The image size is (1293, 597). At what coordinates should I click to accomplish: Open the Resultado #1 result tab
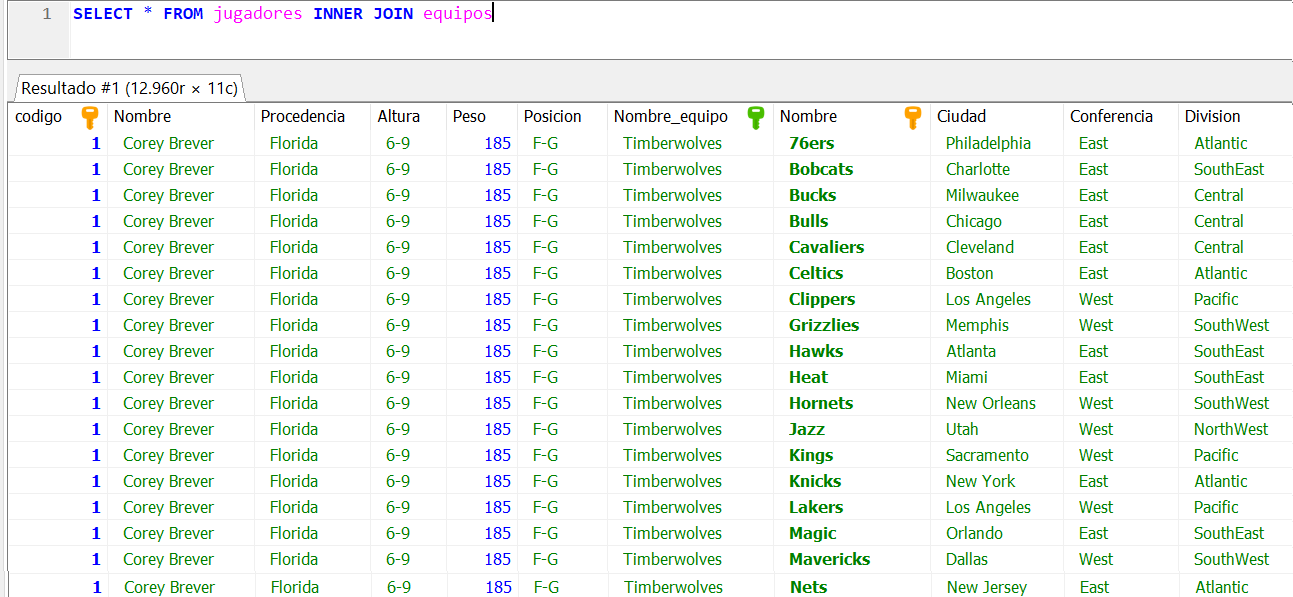[x=130, y=88]
